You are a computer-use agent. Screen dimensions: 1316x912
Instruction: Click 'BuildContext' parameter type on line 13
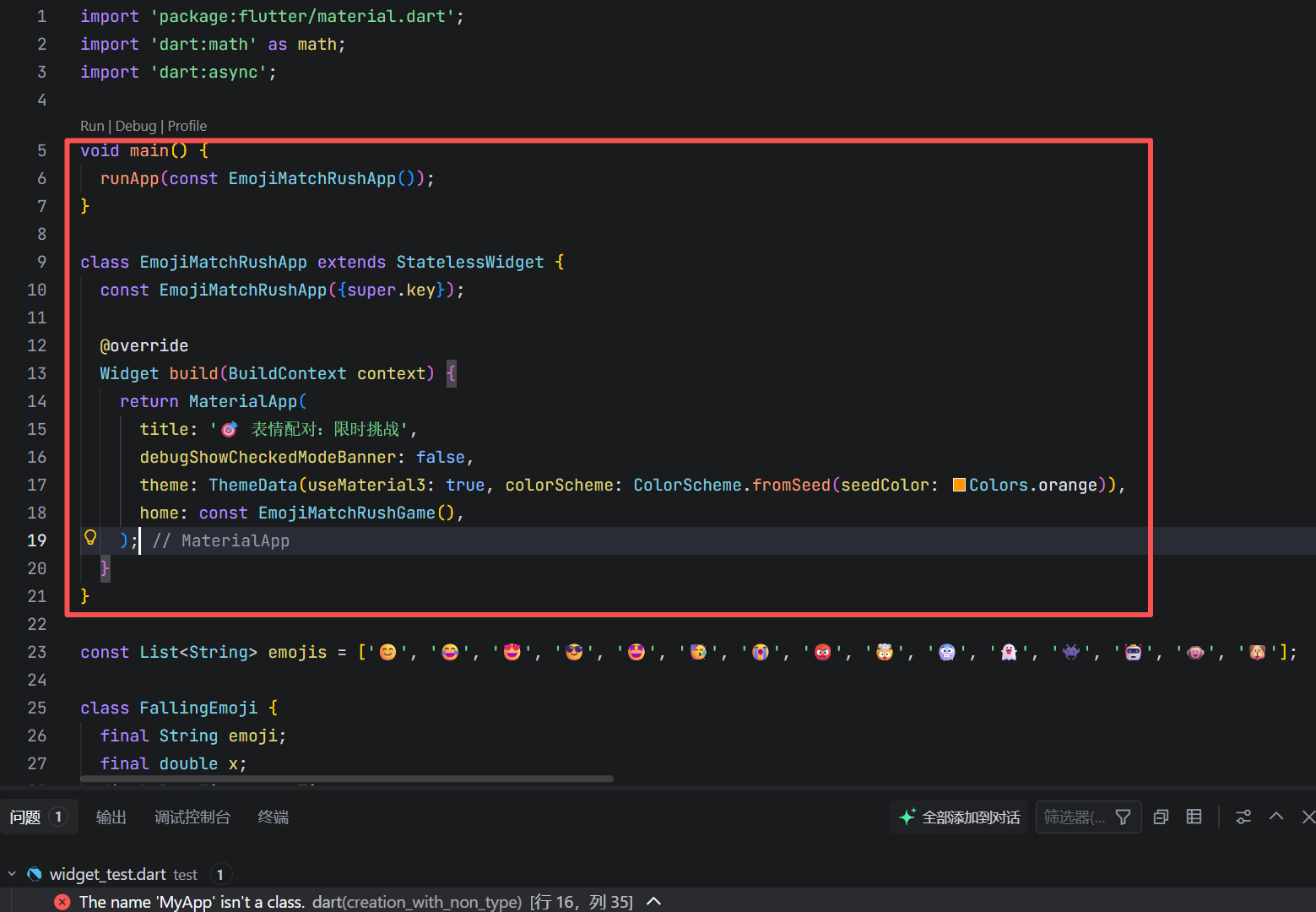(288, 373)
